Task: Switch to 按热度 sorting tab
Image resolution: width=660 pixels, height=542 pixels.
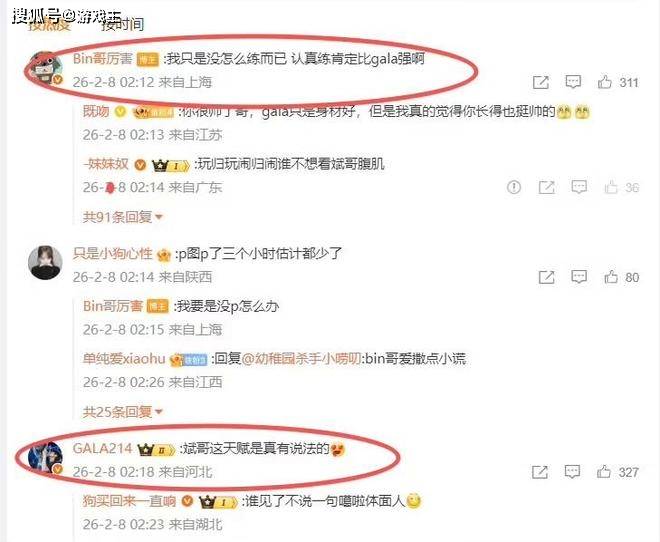Action: click(49, 24)
